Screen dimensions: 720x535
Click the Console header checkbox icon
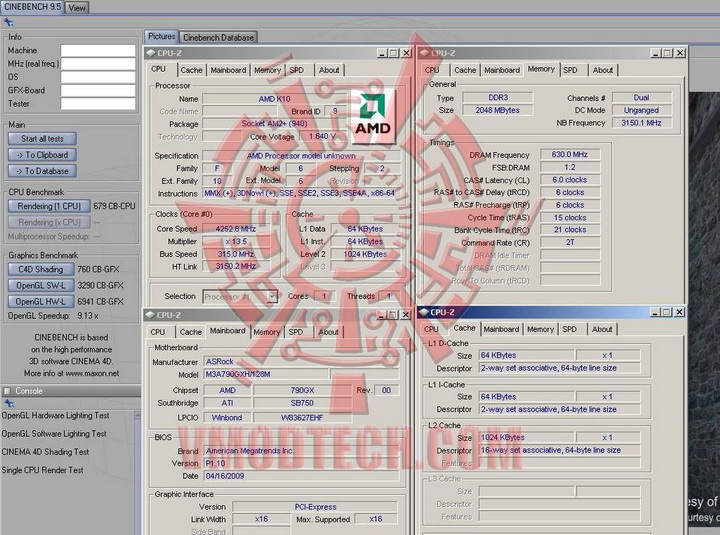[x=7, y=391]
